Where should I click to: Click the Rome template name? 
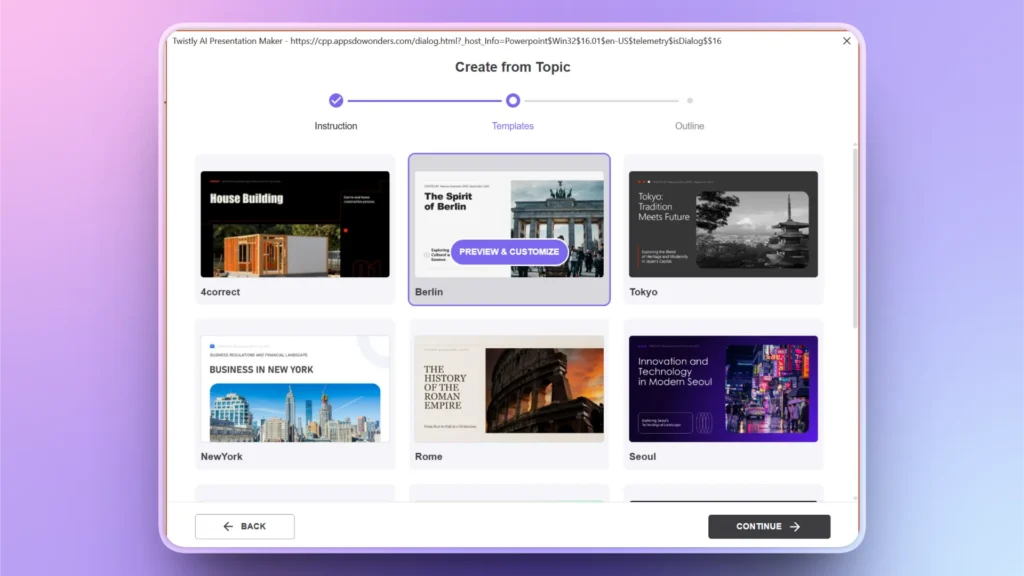tap(428, 456)
